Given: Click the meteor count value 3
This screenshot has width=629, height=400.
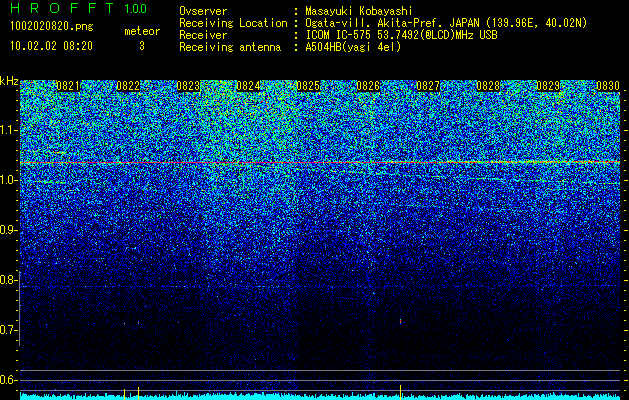Looking at the screenshot, I should (x=142, y=46).
